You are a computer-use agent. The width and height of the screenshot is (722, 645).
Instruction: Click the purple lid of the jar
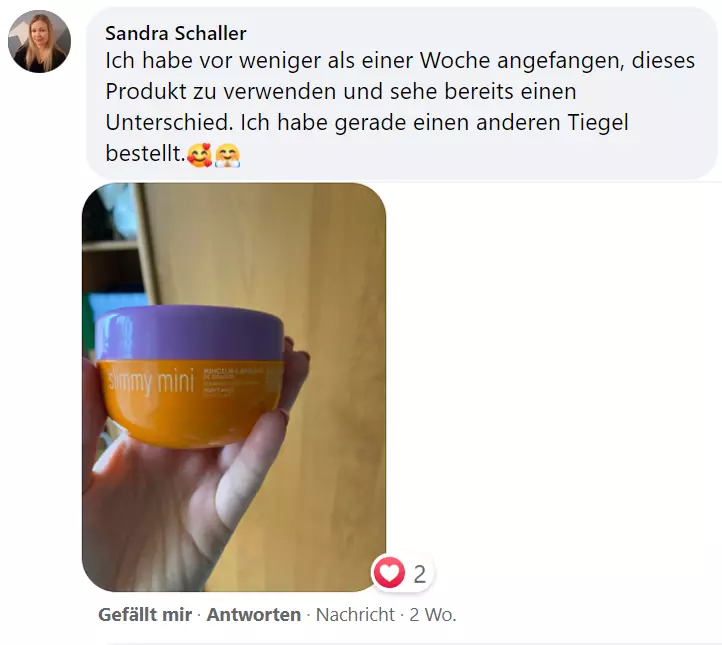189,332
